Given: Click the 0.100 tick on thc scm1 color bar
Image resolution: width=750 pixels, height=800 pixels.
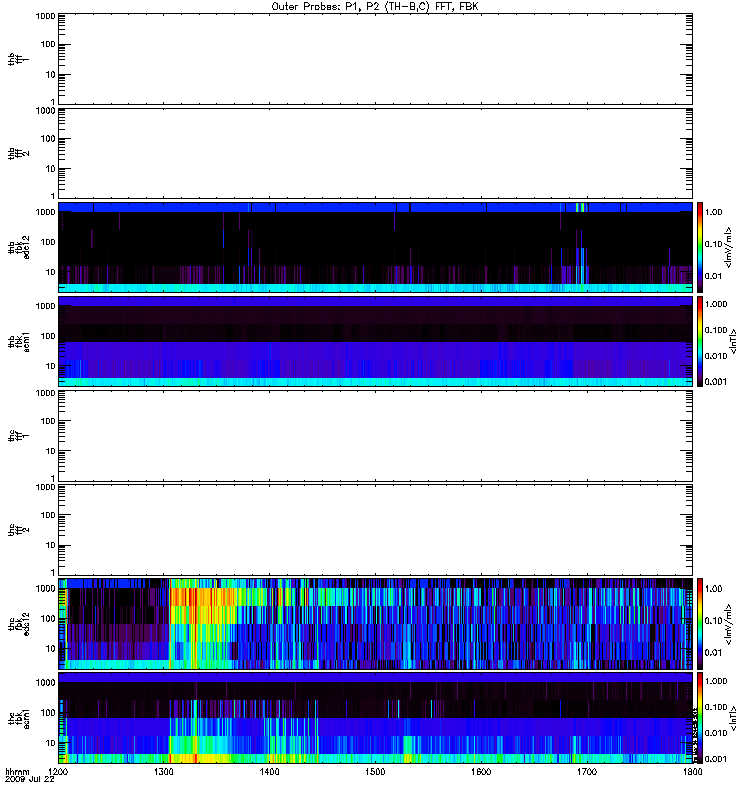Looking at the screenshot, I should tap(716, 707).
